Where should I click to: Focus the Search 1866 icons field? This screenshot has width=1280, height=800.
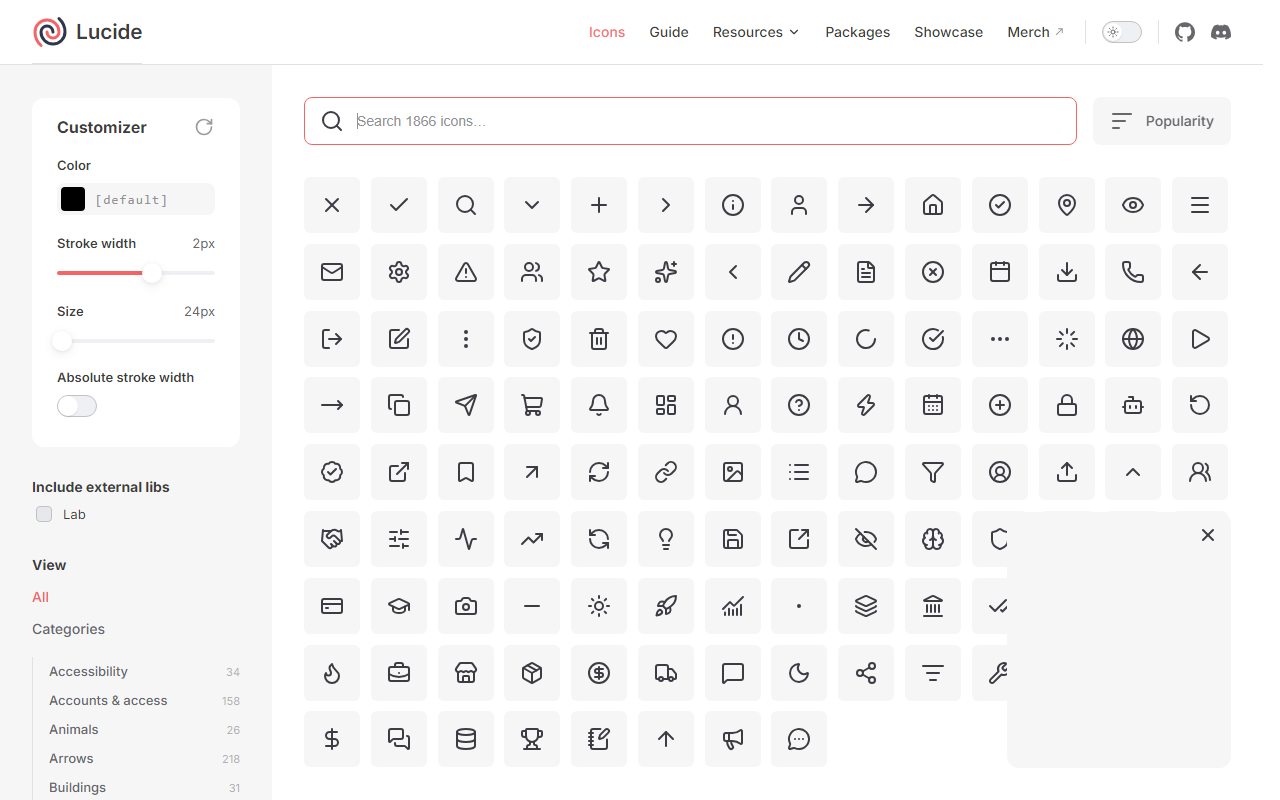point(690,121)
